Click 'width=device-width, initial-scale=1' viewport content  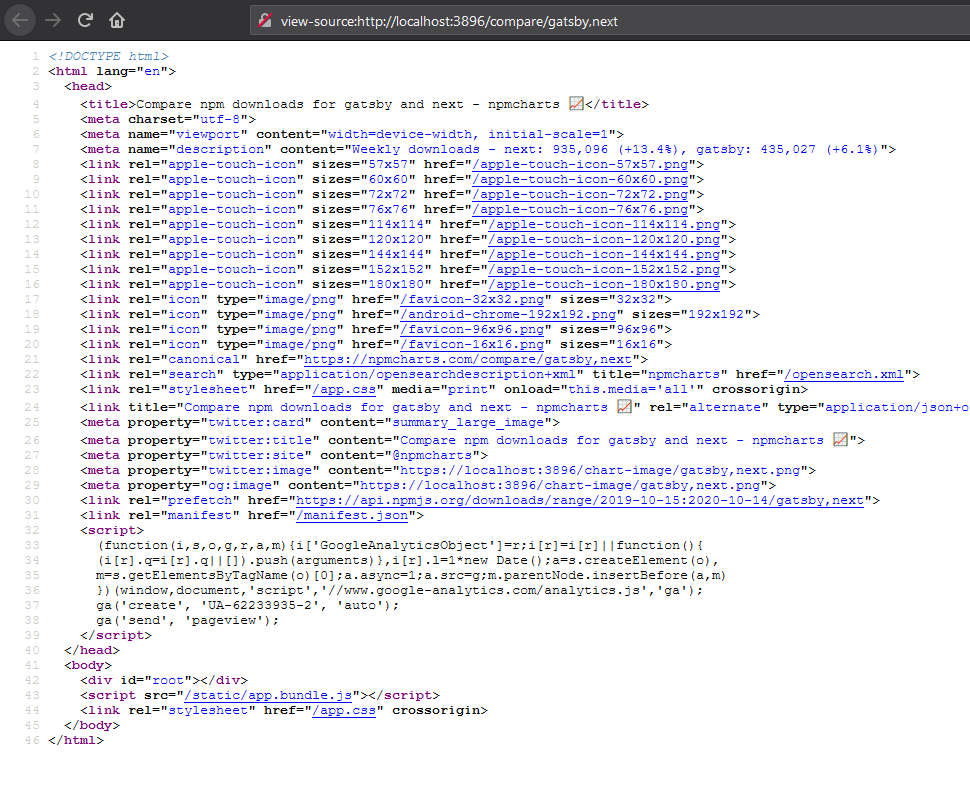pos(468,134)
